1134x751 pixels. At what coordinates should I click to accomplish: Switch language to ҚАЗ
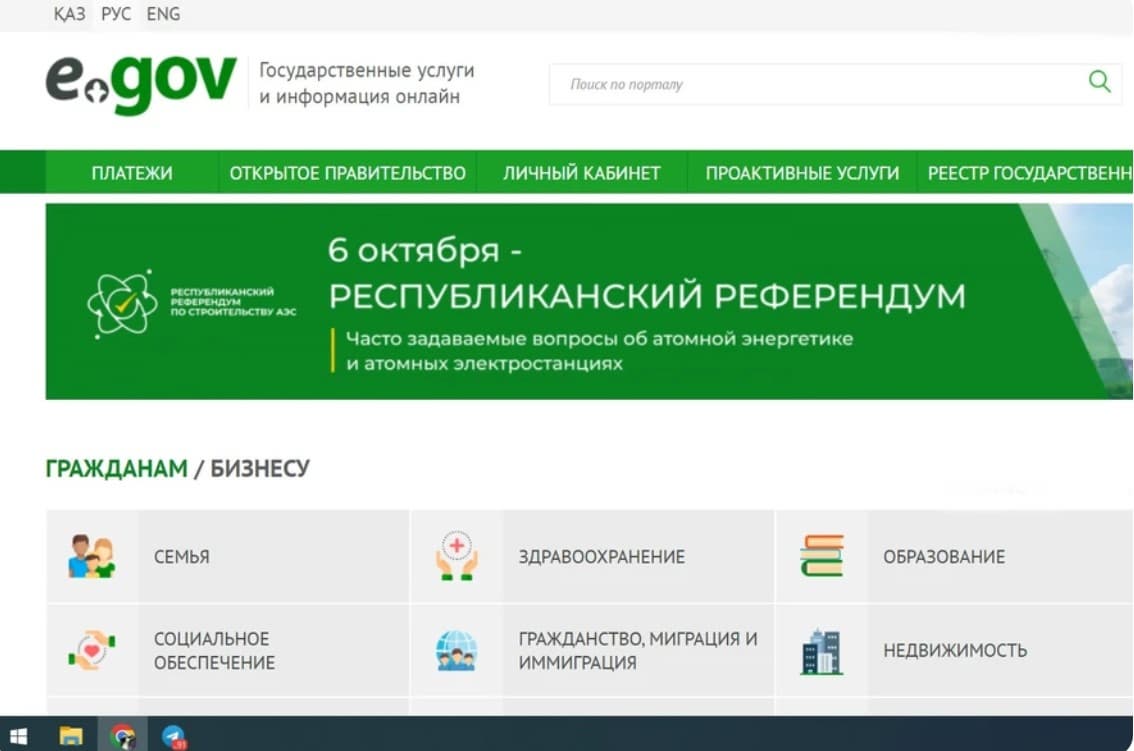pos(69,14)
